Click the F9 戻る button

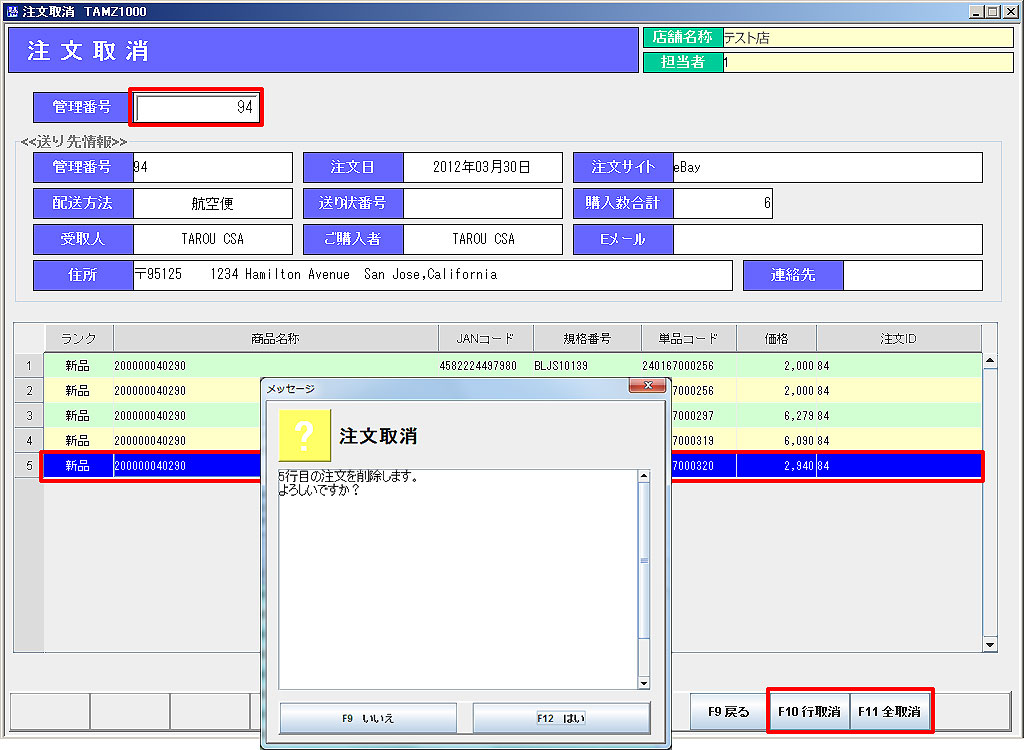point(728,712)
